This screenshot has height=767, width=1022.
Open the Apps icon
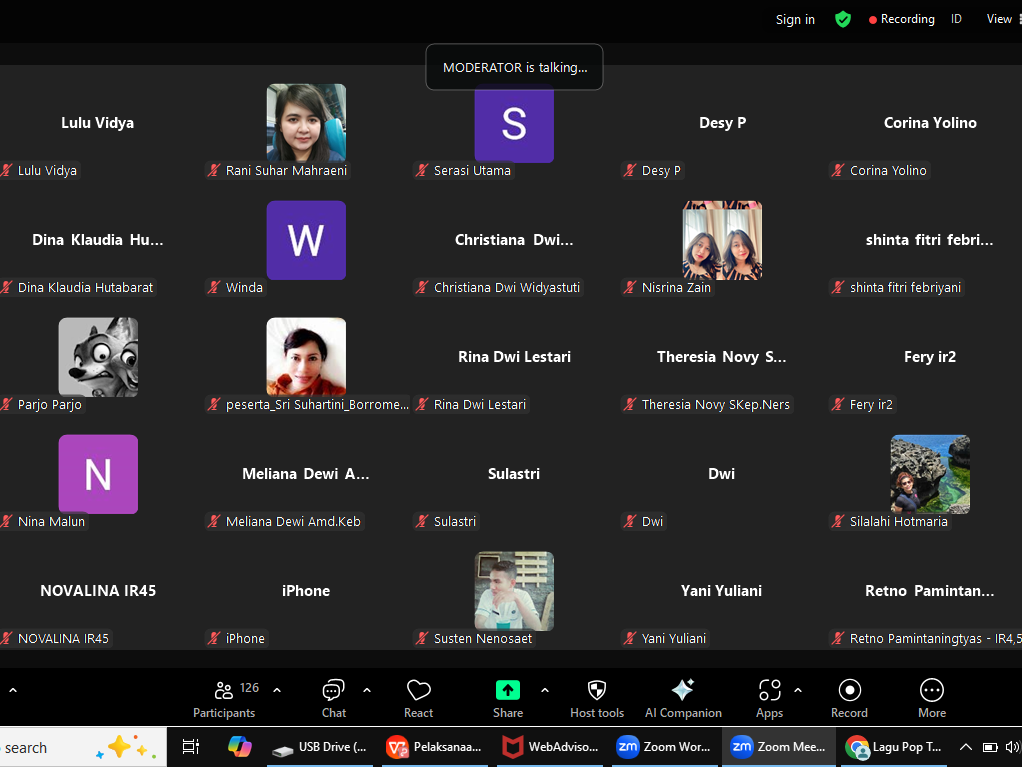coord(769,698)
